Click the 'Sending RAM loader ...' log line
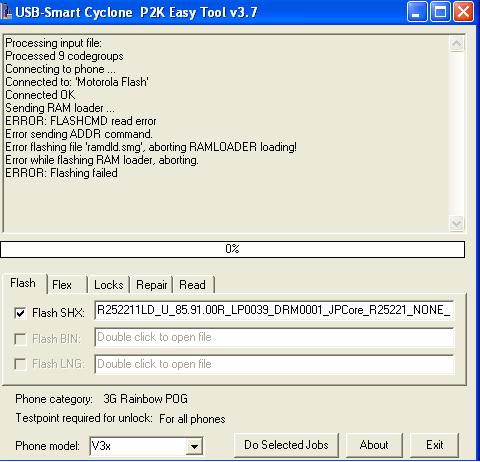Screen dimensions: 480x462 (60, 108)
